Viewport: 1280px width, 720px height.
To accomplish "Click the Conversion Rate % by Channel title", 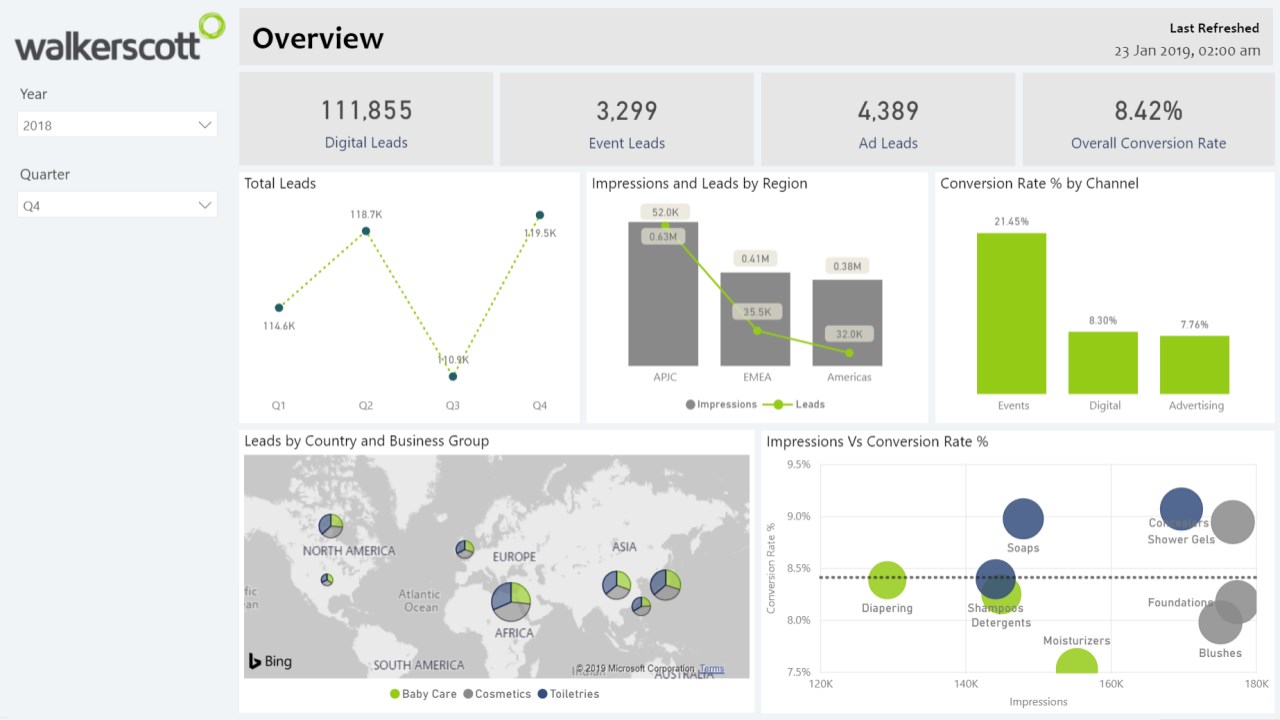I will coord(1039,184).
